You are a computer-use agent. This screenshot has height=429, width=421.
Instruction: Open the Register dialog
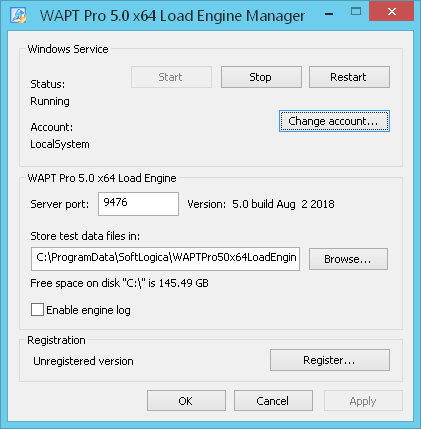(330, 360)
